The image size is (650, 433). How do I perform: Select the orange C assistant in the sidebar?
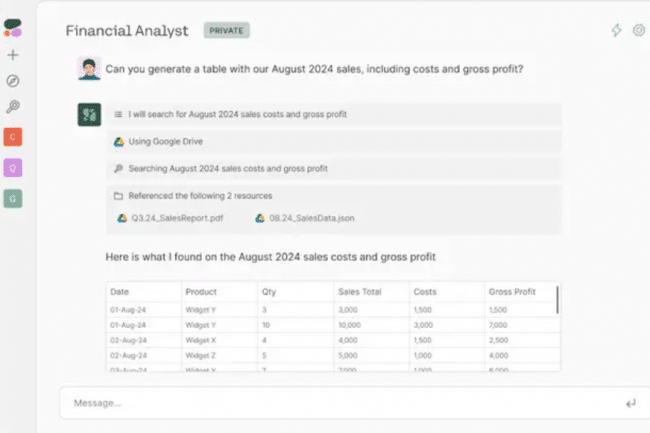click(x=13, y=137)
